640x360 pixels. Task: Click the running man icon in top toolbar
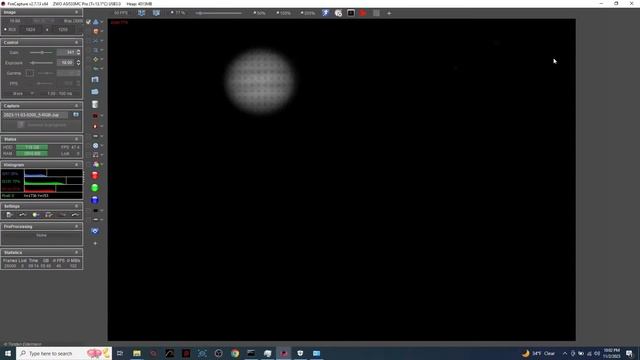(325, 13)
